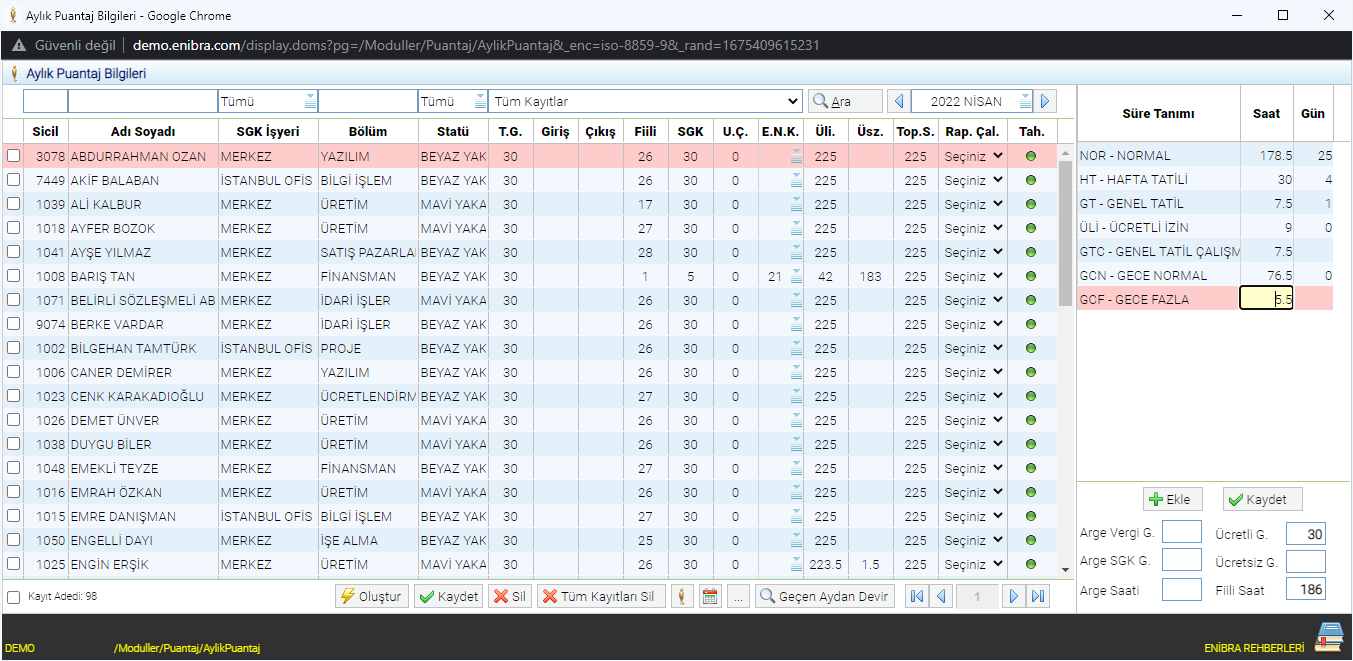Screen dimensions: 1353x661
Task: Click the wheat icon button in bottom toolbar
Action: (683, 597)
